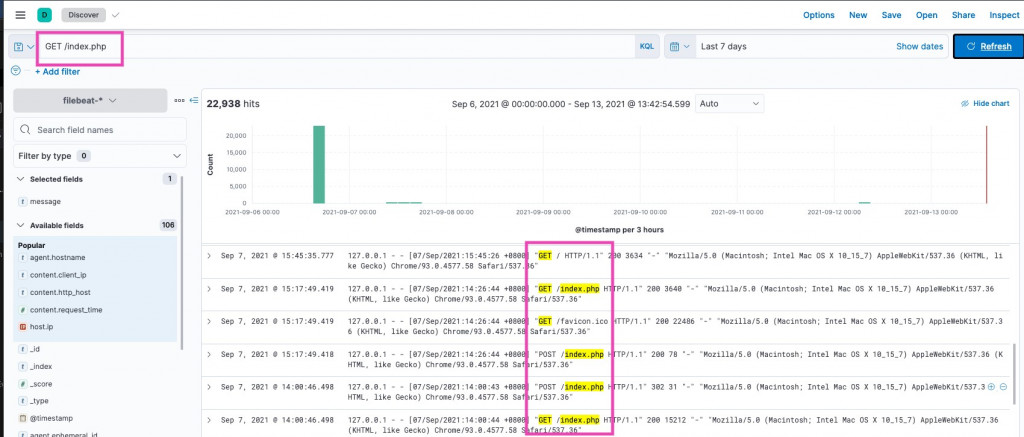Click the plus filter-for-value icon in results
Viewport: 1024px width, 437px height.
(991, 387)
